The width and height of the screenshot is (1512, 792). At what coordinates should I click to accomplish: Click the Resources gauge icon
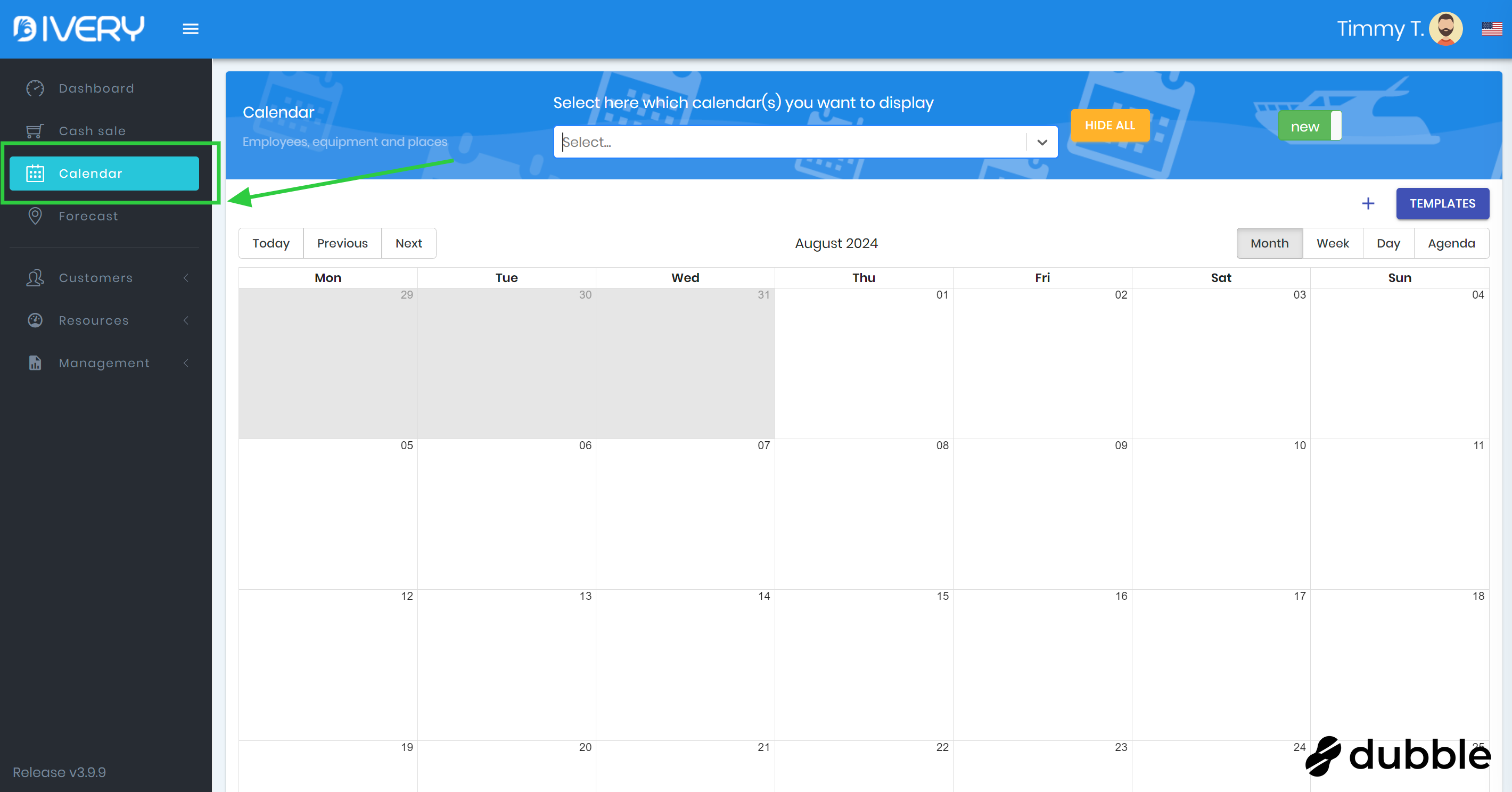pos(35,320)
